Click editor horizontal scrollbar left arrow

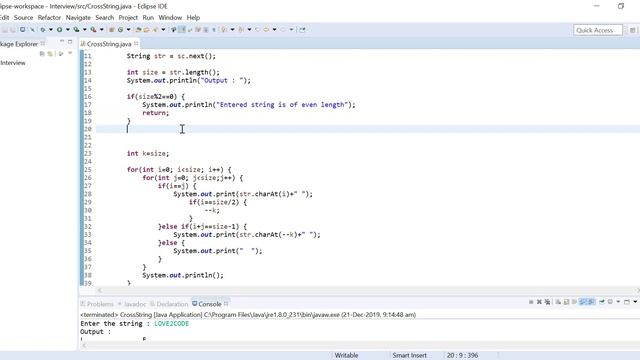[x=99, y=290]
